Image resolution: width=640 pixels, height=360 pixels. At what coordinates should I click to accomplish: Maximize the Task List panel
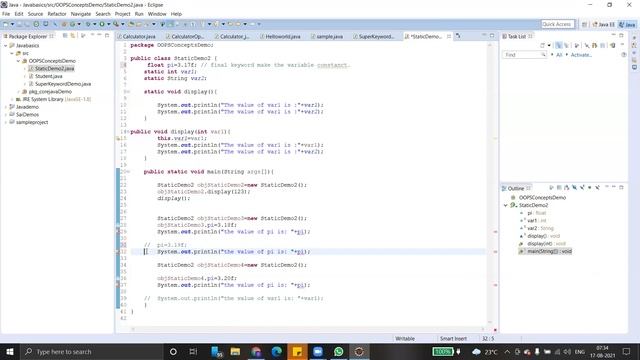point(621,35)
